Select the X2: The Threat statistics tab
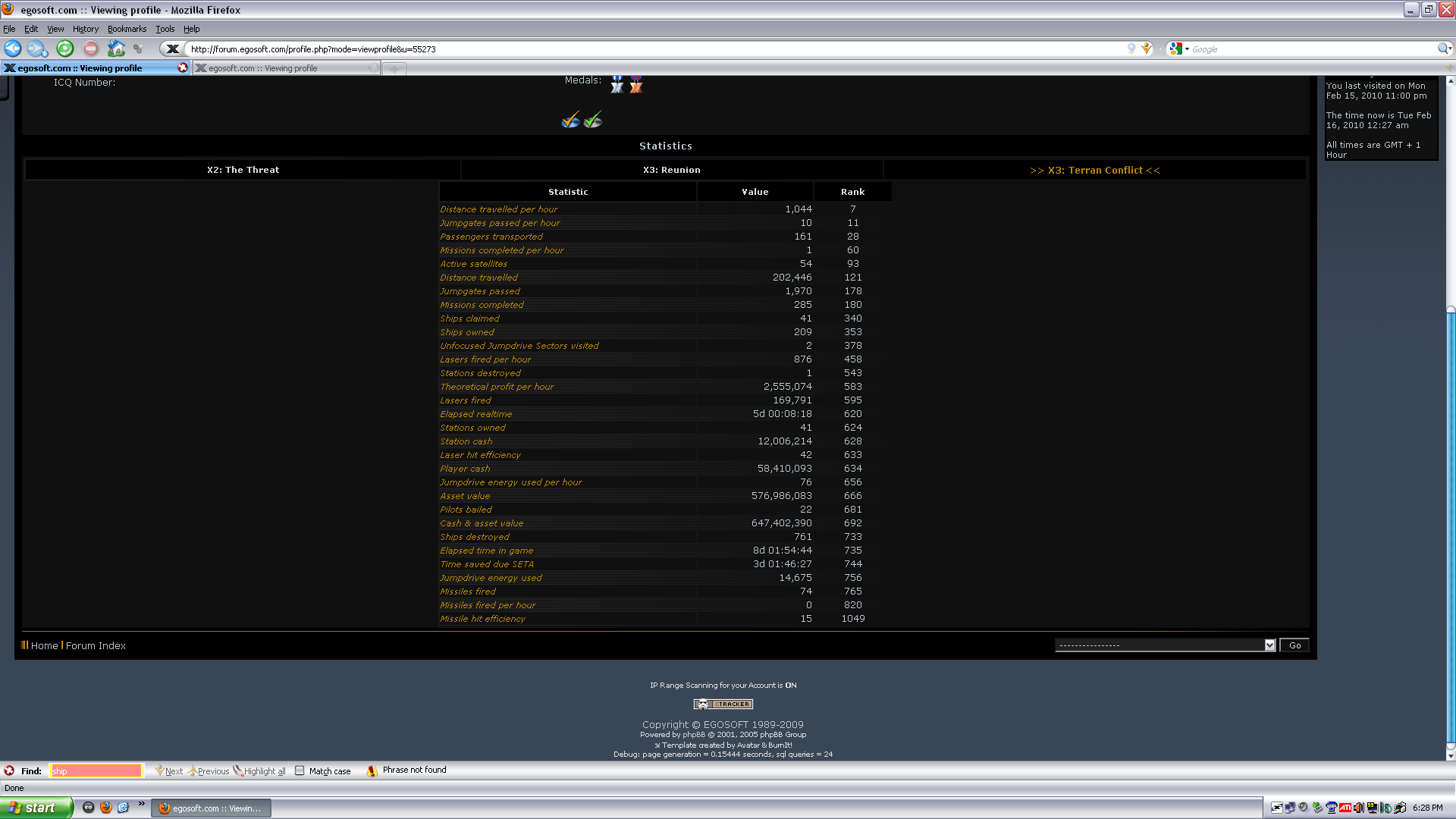The height and width of the screenshot is (819, 1456). pos(243,170)
